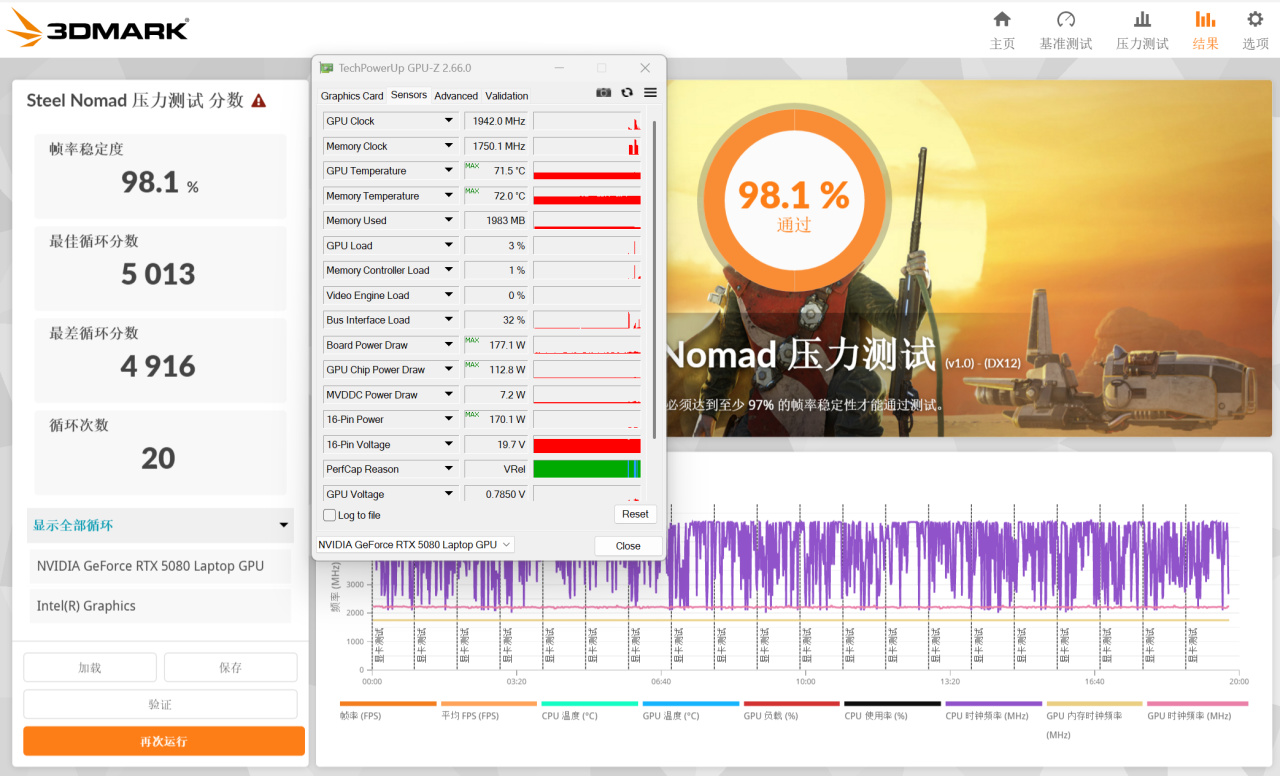Minimize the GPU-Z window
Image resolution: width=1280 pixels, height=776 pixels.
click(x=558, y=68)
